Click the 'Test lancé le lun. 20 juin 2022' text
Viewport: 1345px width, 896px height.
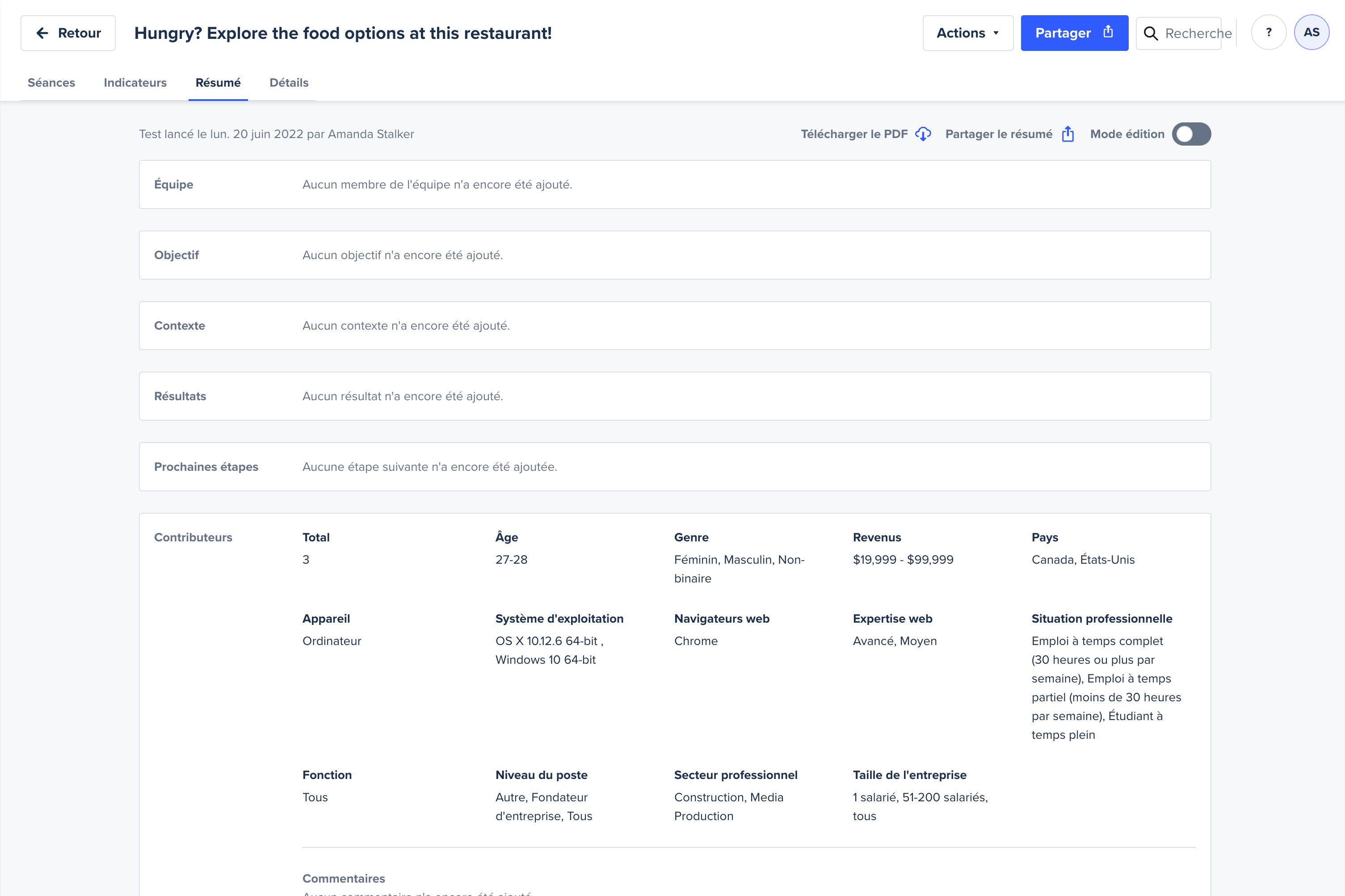point(277,134)
